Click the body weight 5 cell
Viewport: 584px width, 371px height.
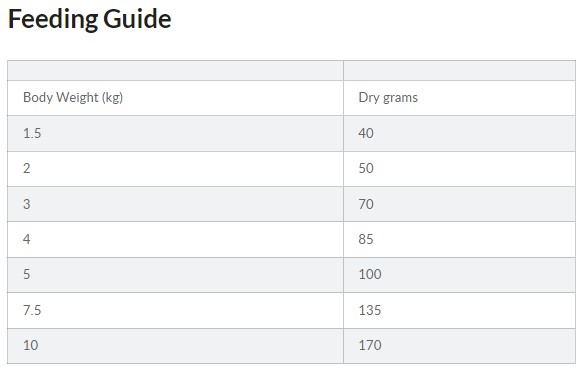pyautogui.click(x=175, y=275)
